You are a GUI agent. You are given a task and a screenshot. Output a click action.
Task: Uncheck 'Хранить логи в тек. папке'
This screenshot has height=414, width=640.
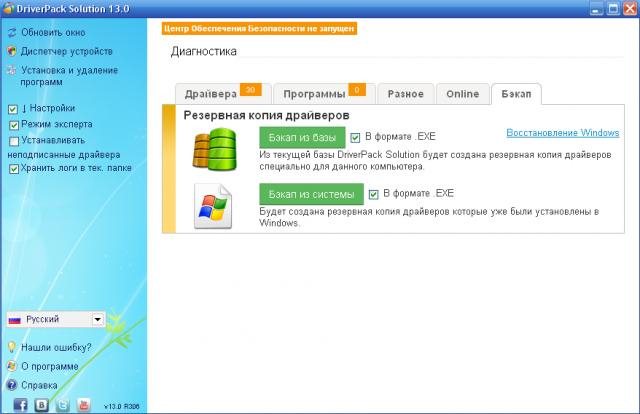13,170
